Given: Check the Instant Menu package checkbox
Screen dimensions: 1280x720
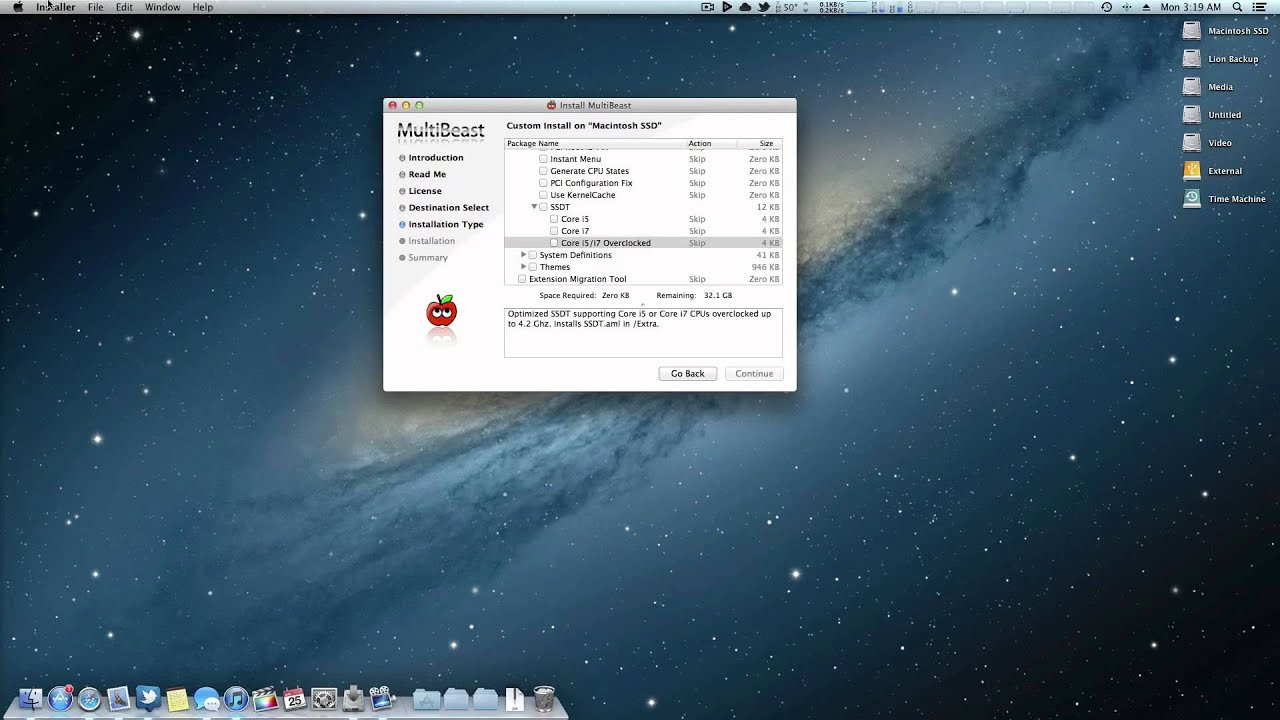Looking at the screenshot, I should tap(543, 159).
